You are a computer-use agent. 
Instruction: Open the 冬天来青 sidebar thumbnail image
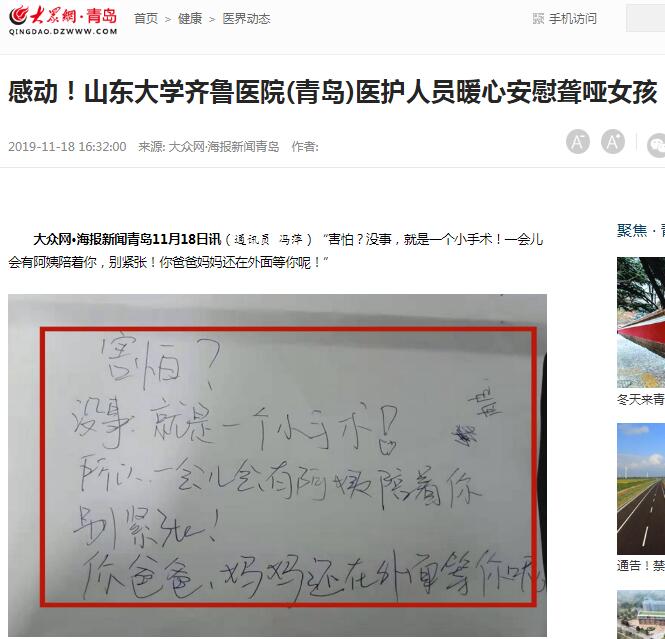click(641, 322)
